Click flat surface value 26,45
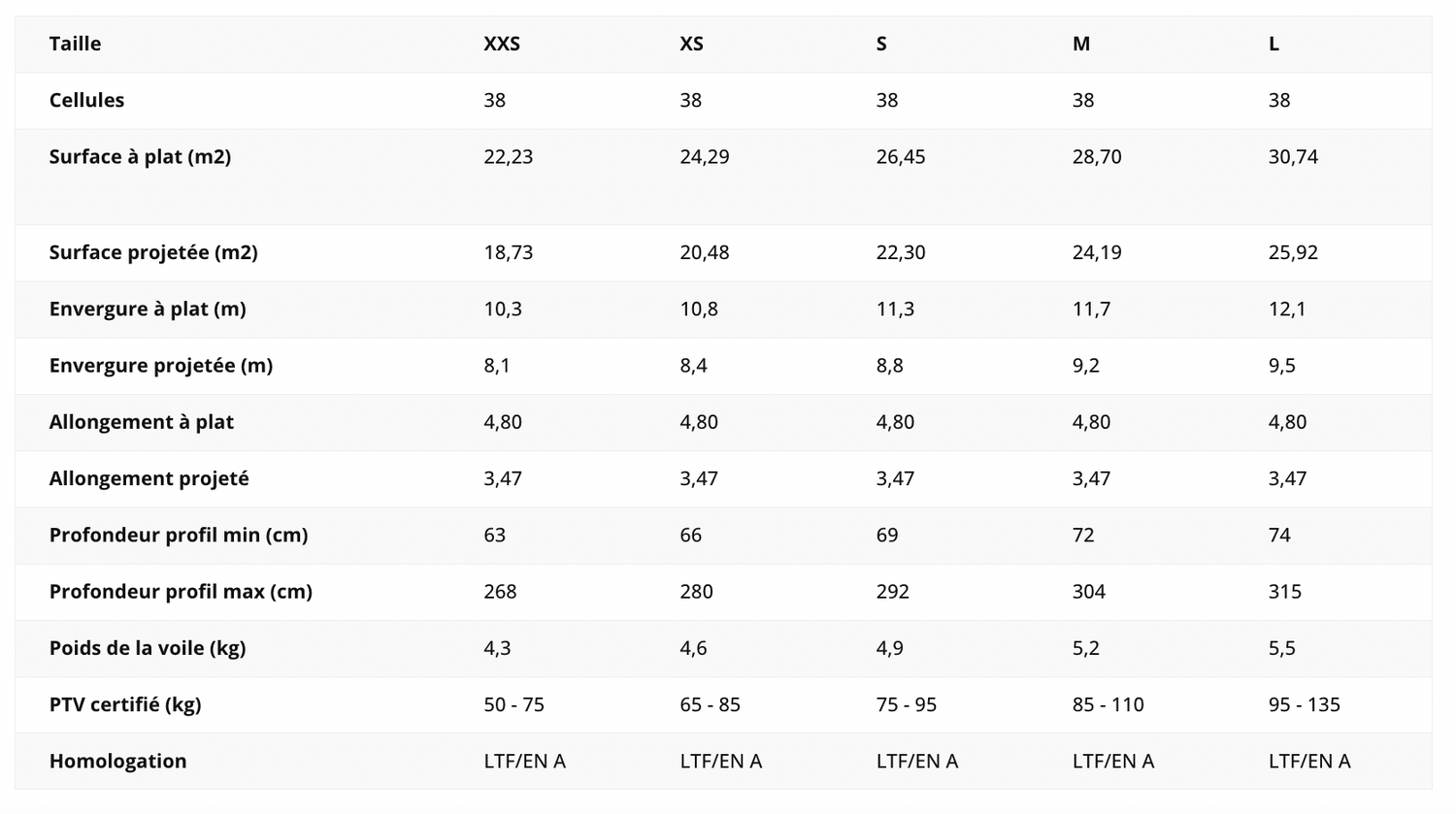The image size is (1456, 814). tap(901, 157)
